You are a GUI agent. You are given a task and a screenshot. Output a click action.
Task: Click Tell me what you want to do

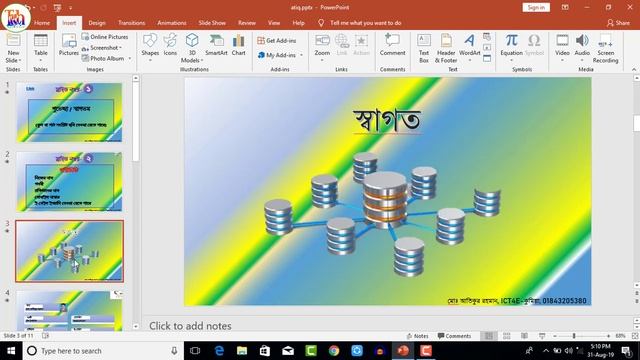[365, 23]
